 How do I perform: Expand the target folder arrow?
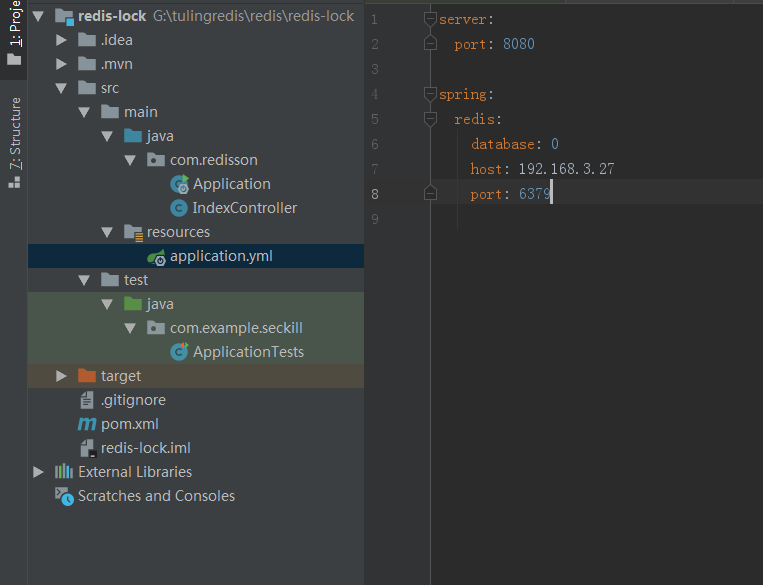tap(61, 376)
